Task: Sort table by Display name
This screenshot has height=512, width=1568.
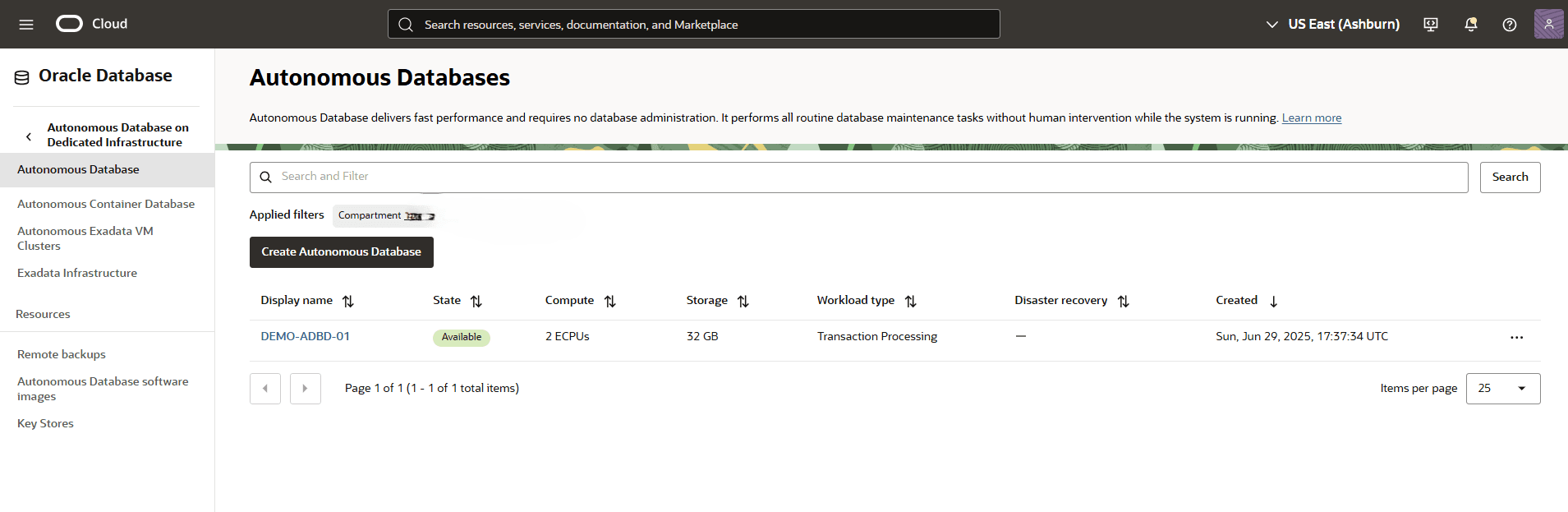Action: coord(348,302)
